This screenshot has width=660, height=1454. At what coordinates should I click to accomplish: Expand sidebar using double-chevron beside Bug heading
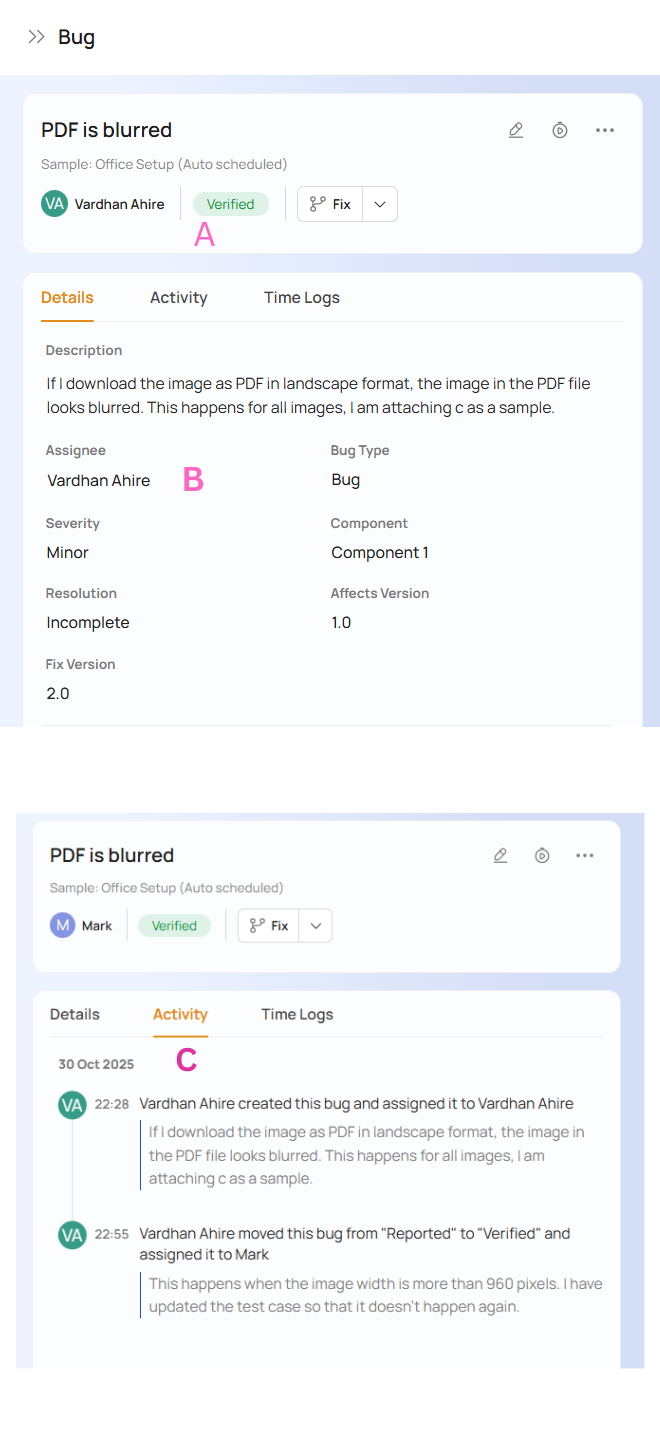coord(36,37)
